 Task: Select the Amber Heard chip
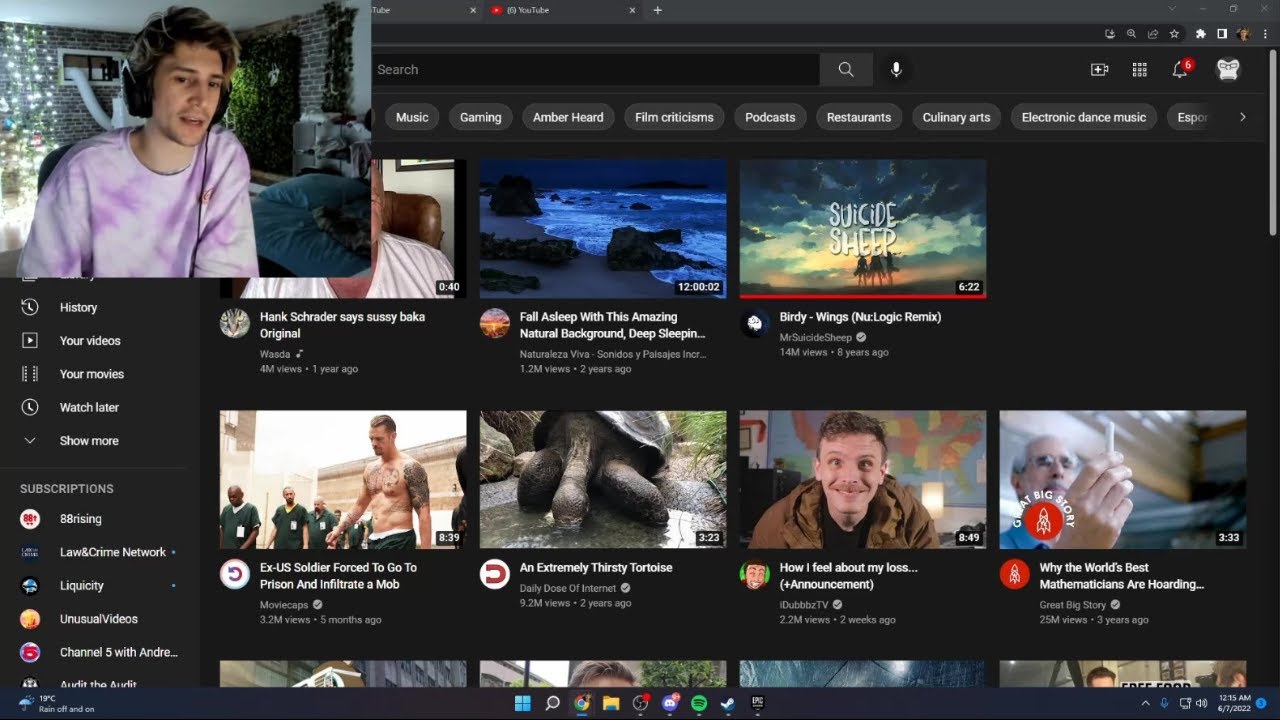tap(568, 117)
